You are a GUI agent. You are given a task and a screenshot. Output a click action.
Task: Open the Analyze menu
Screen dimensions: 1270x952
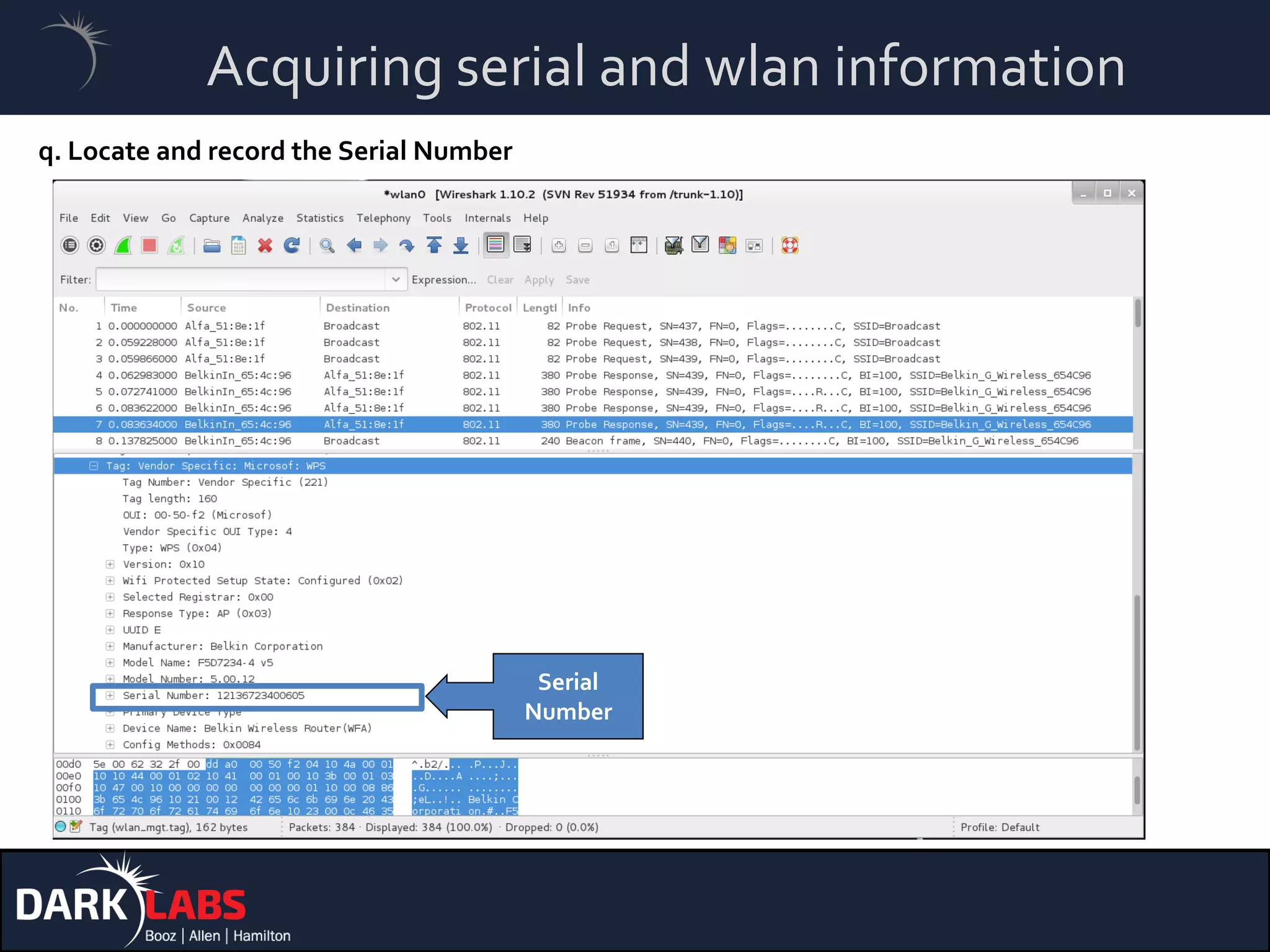tap(263, 218)
